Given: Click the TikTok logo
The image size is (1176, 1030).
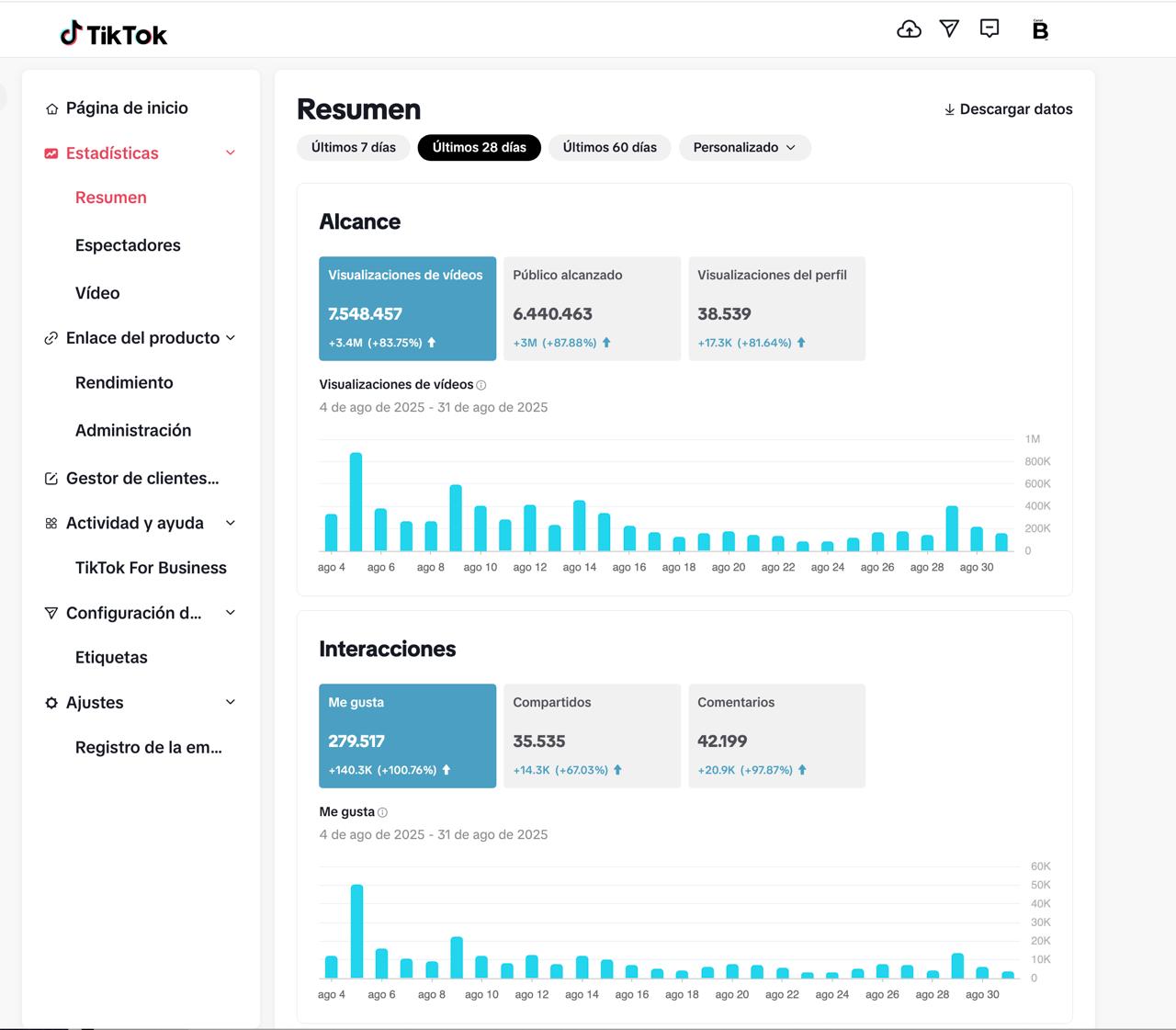Looking at the screenshot, I should point(114,34).
